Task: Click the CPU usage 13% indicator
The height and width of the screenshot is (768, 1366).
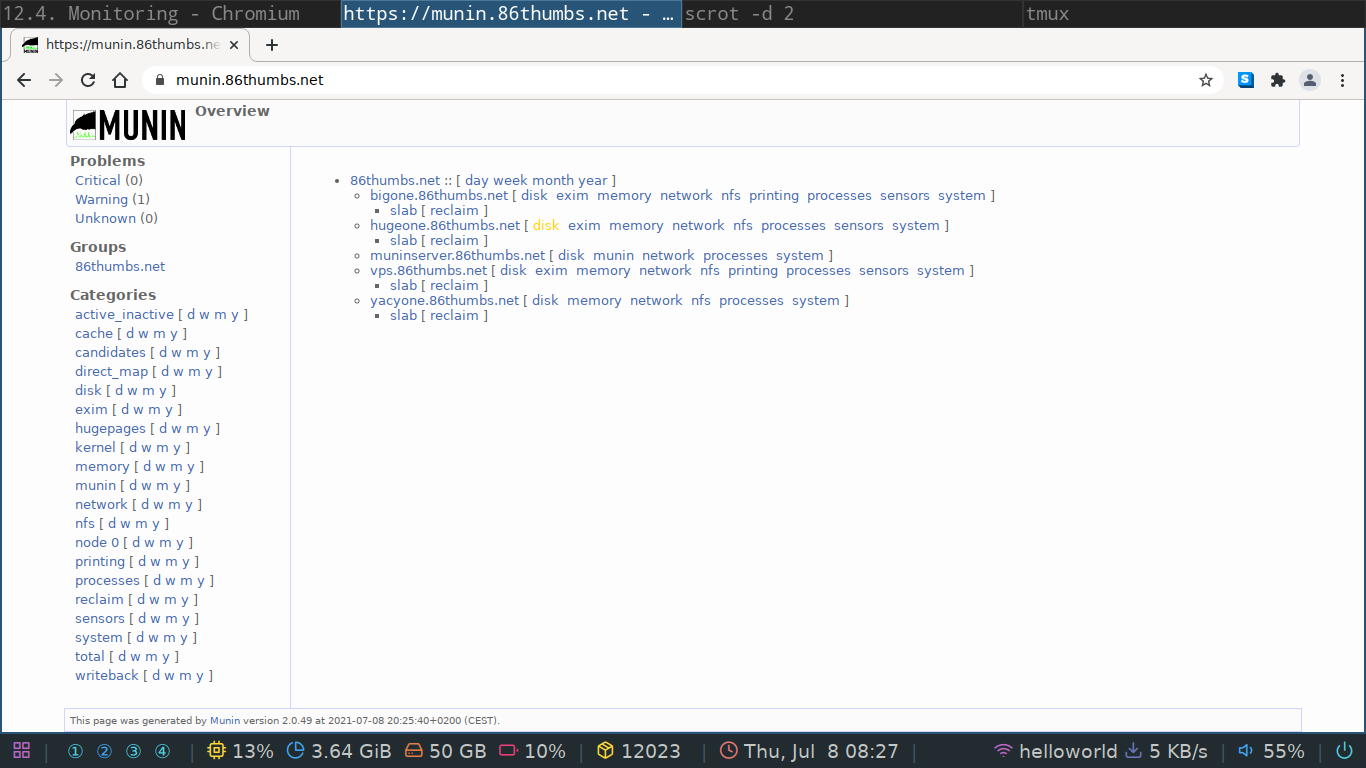Action: click(x=240, y=751)
